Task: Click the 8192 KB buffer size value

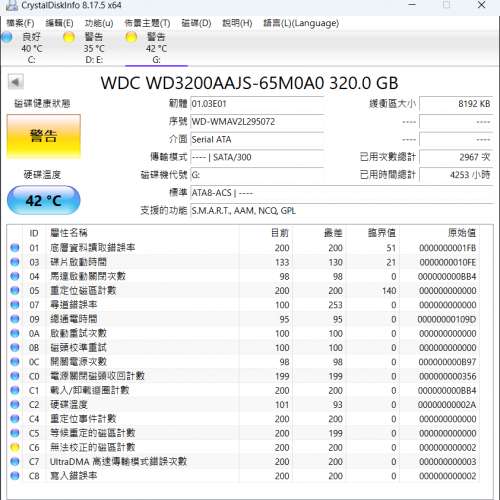Action: 456,104
